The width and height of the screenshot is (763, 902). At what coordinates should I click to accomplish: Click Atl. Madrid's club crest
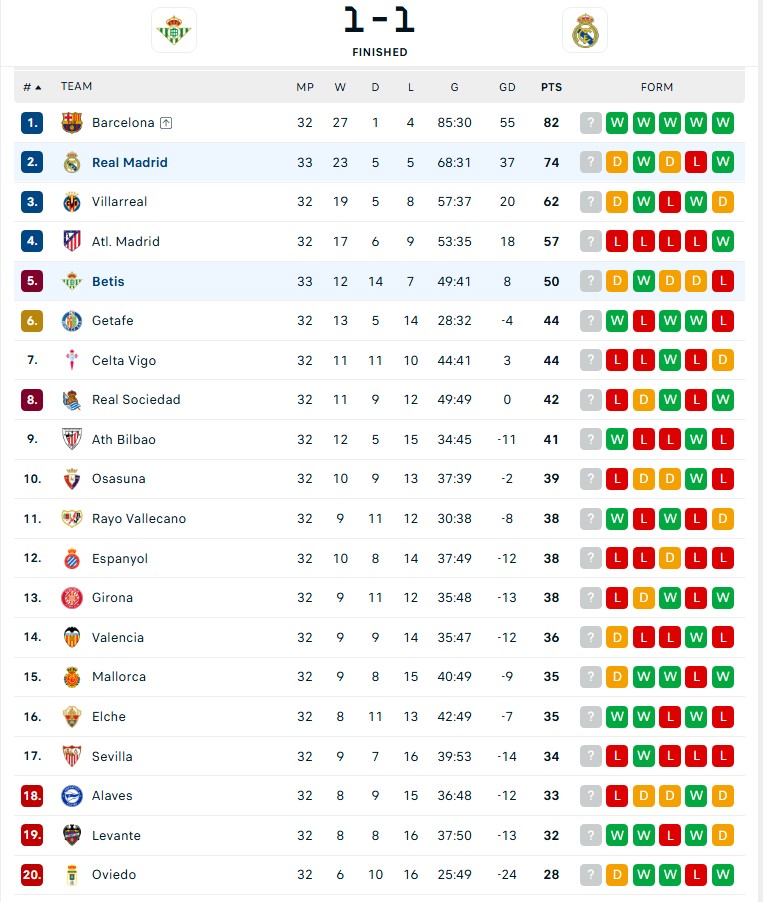click(x=71, y=241)
